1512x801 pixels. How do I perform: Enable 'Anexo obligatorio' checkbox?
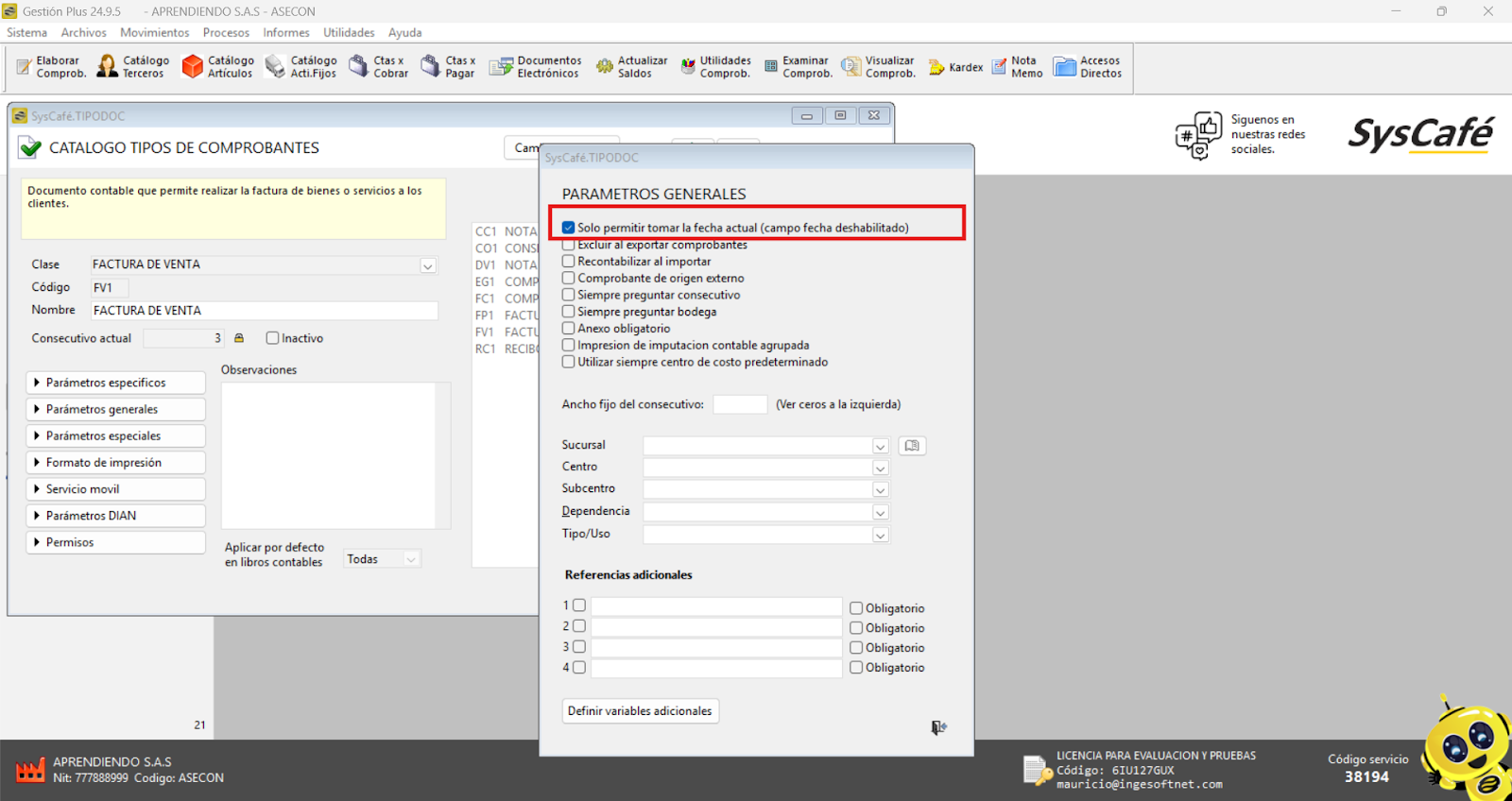(569, 329)
